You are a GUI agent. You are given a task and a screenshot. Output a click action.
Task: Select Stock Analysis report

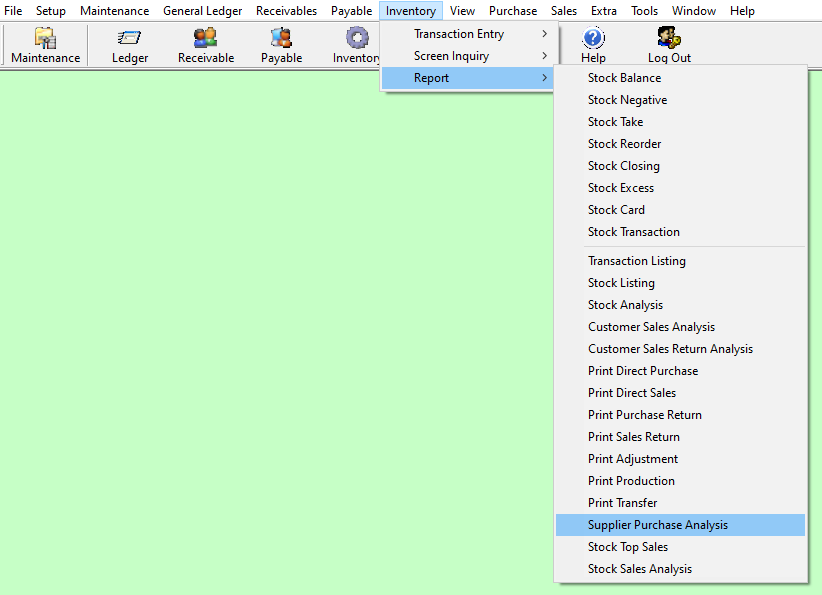680,305
